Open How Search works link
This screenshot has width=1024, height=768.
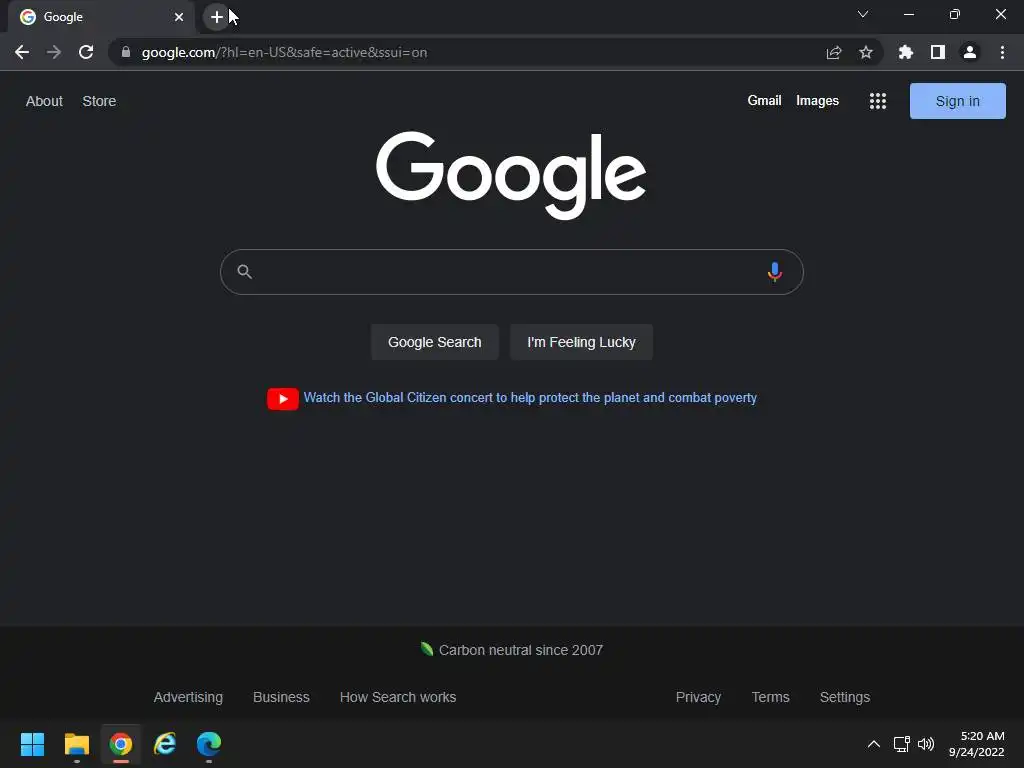coord(398,697)
